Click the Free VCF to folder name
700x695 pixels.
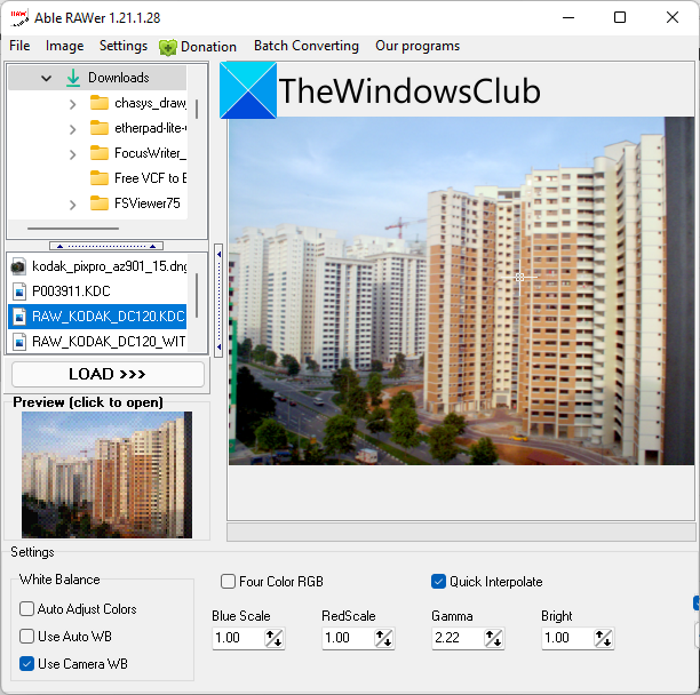[150, 178]
